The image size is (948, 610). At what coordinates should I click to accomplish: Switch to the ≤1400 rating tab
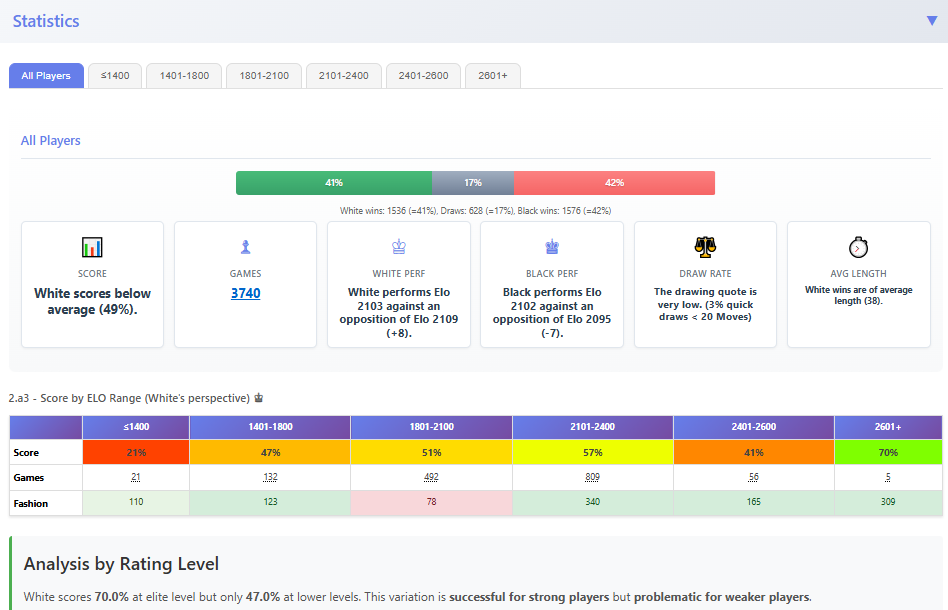(x=114, y=76)
